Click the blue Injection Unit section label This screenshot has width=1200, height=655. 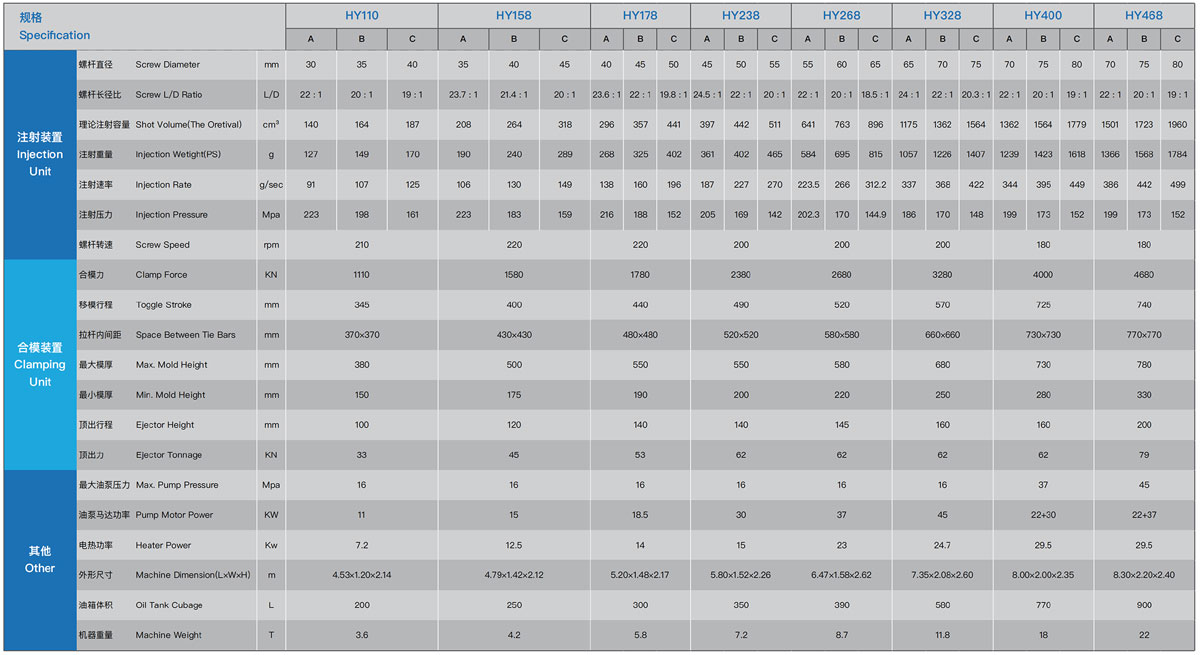pyautogui.click(x=40, y=154)
